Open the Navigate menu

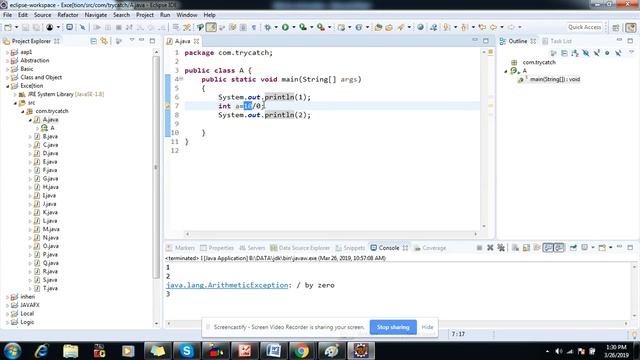pos(96,15)
